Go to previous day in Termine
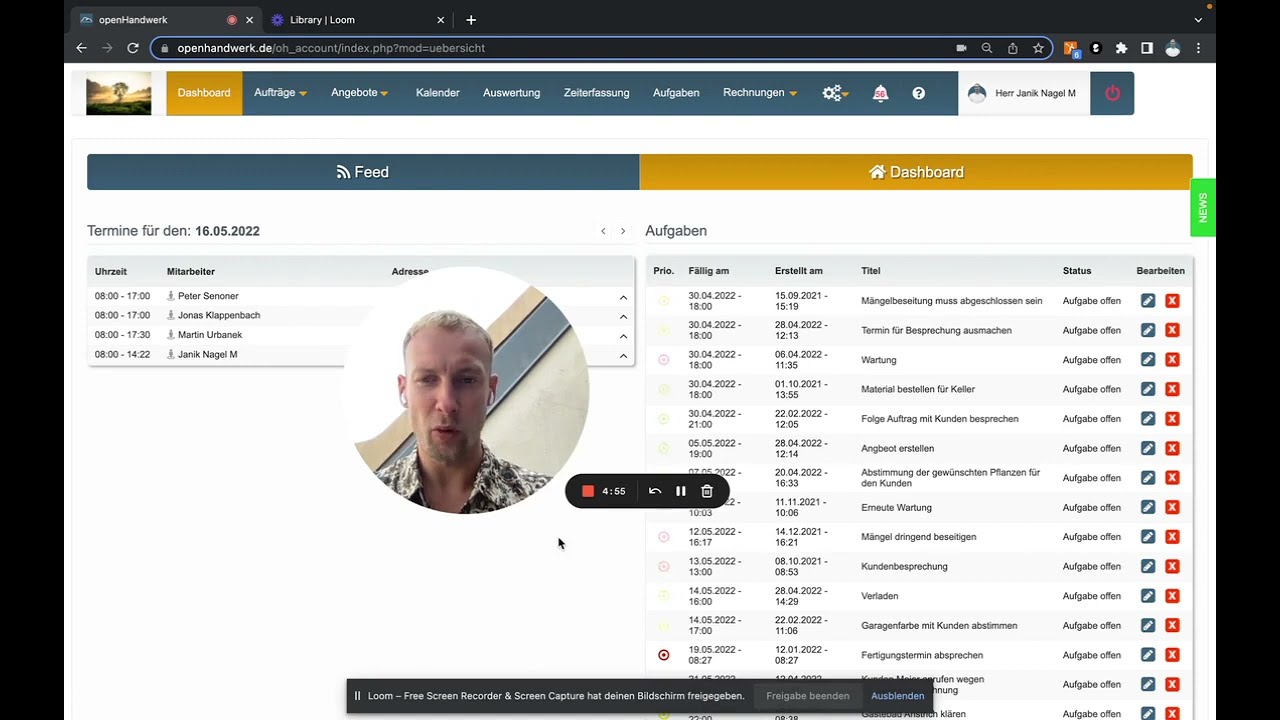The height and width of the screenshot is (720, 1280). 603,231
